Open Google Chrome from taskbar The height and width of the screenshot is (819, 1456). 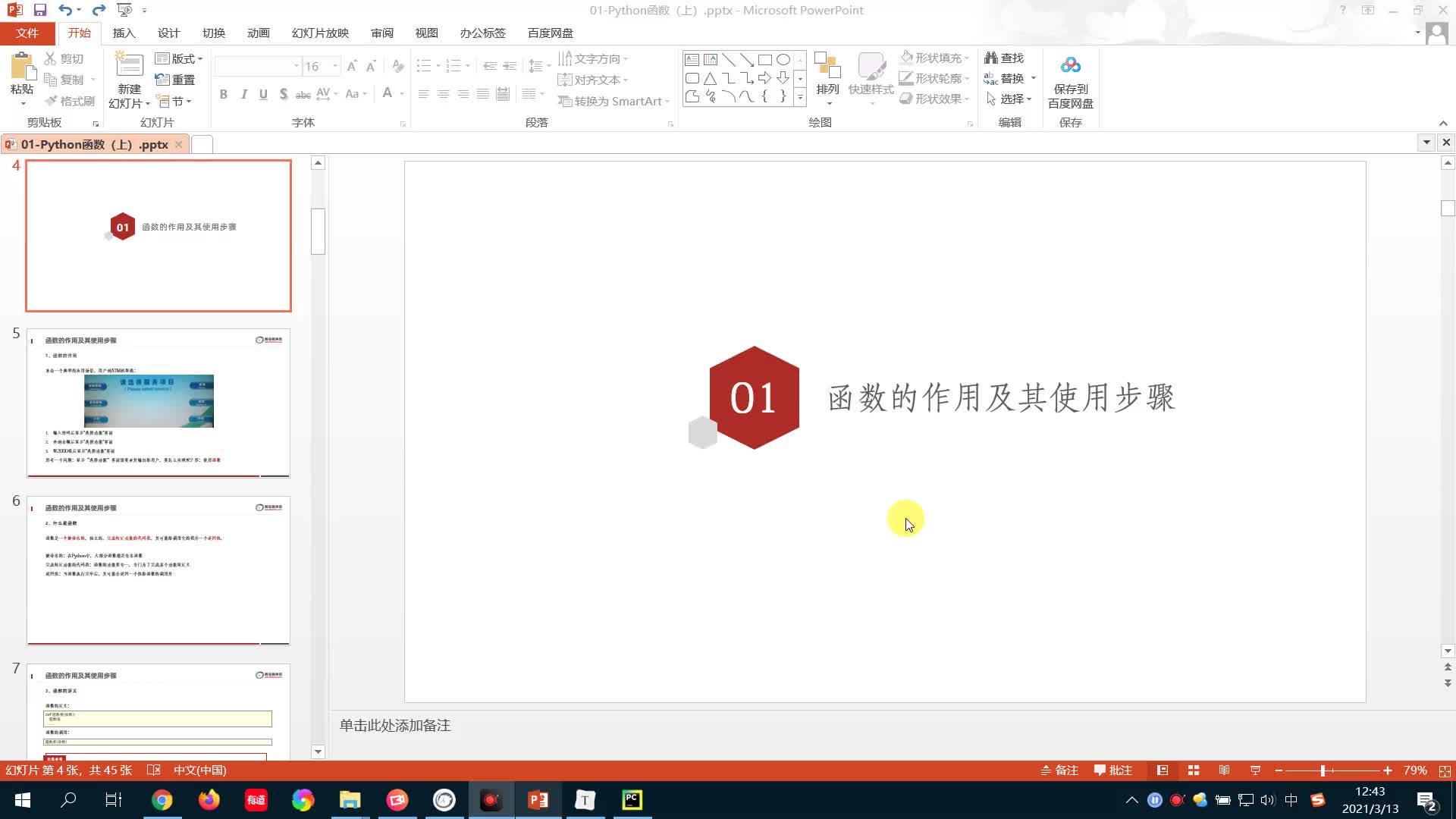162,800
